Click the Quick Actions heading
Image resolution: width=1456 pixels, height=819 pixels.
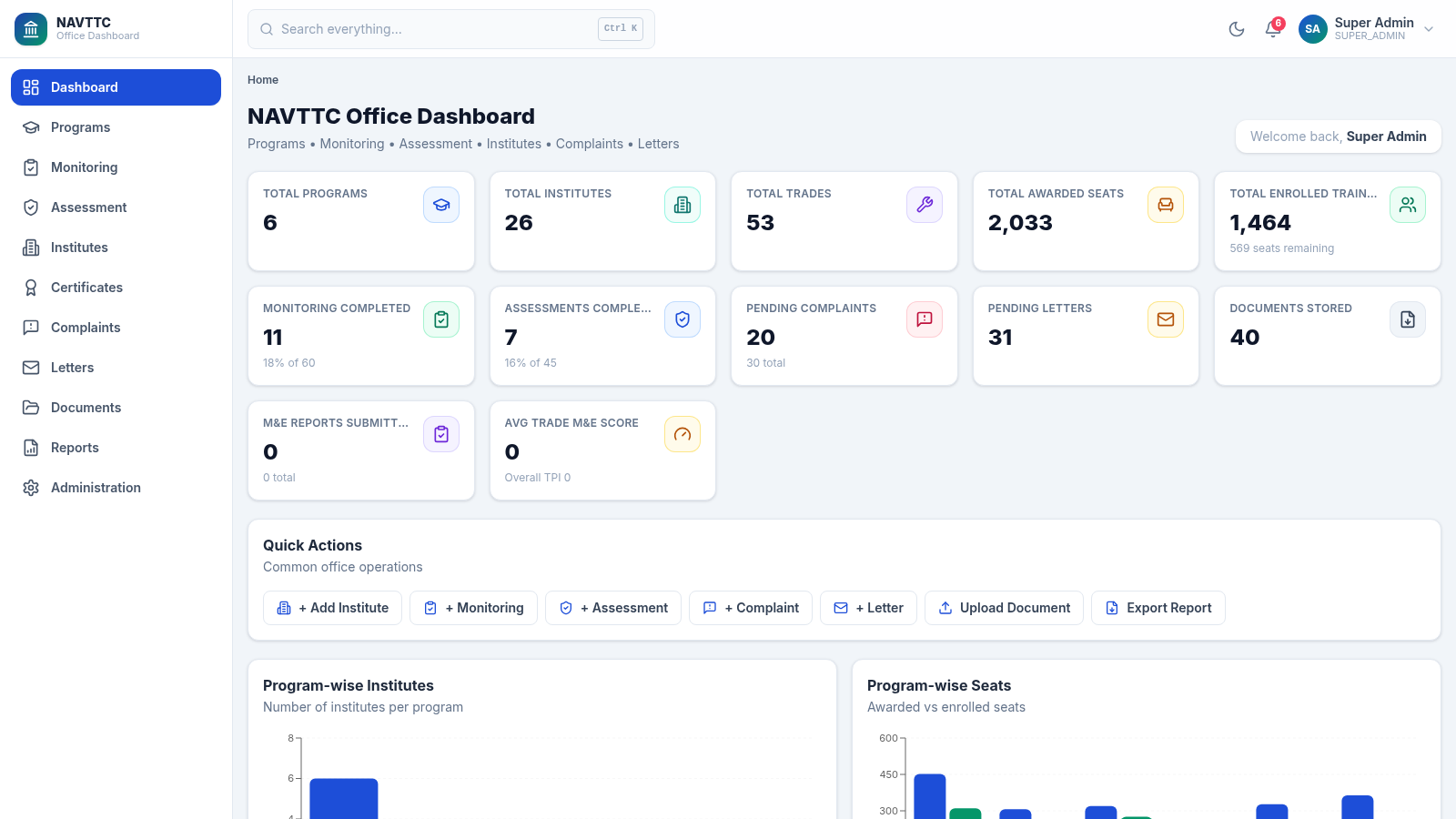coord(312,546)
